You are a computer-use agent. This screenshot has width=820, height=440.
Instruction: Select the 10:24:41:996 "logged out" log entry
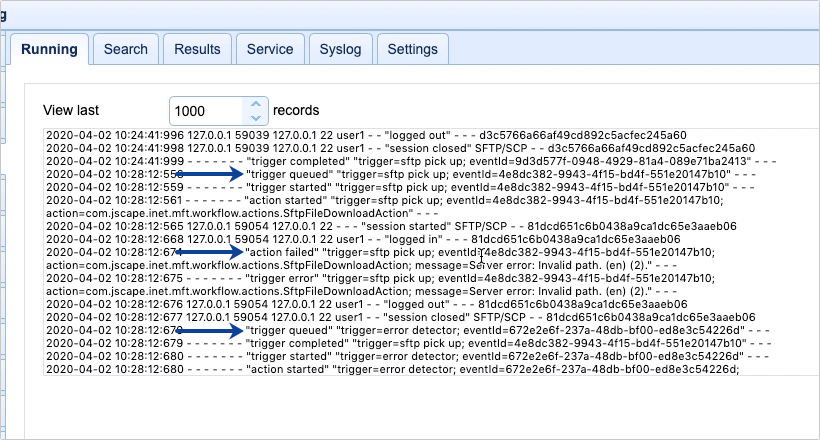pyautogui.click(x=380, y=134)
